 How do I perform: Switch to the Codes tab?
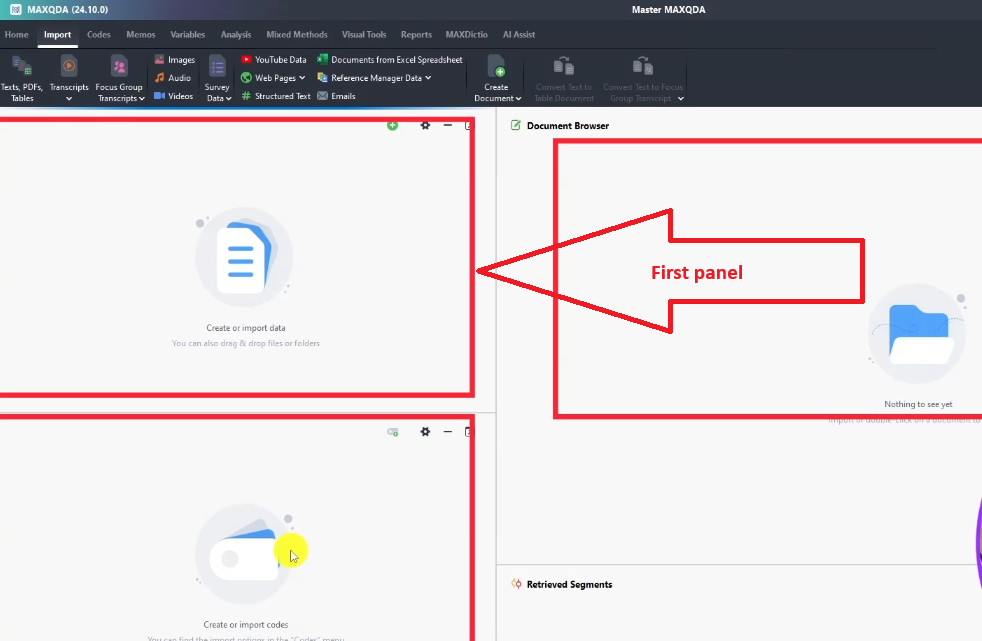(99, 35)
